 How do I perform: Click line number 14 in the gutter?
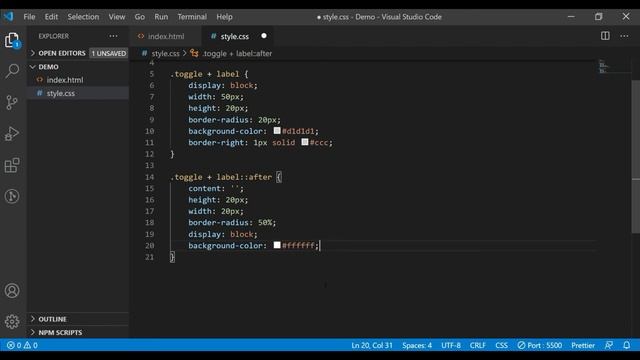[x=149, y=177]
